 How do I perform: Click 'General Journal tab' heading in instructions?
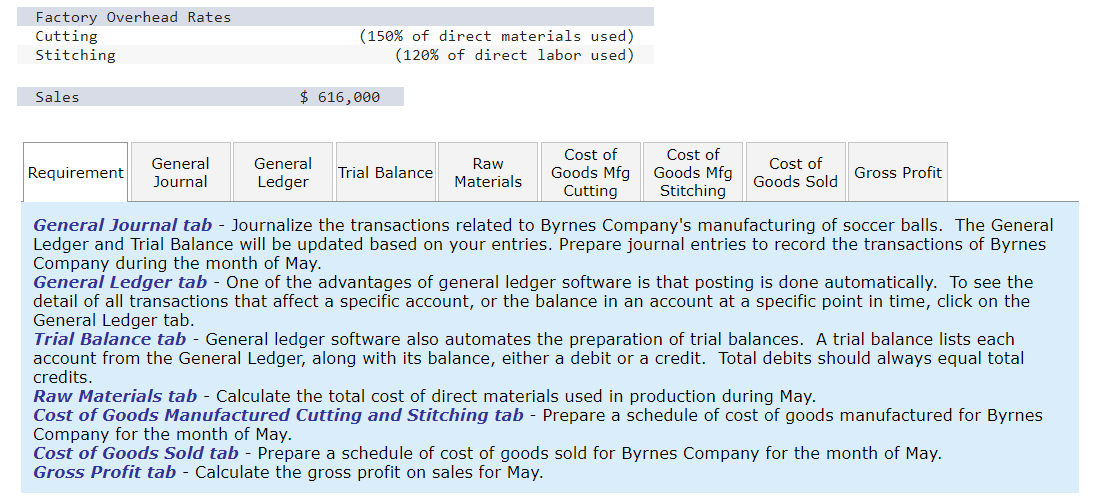coord(123,225)
